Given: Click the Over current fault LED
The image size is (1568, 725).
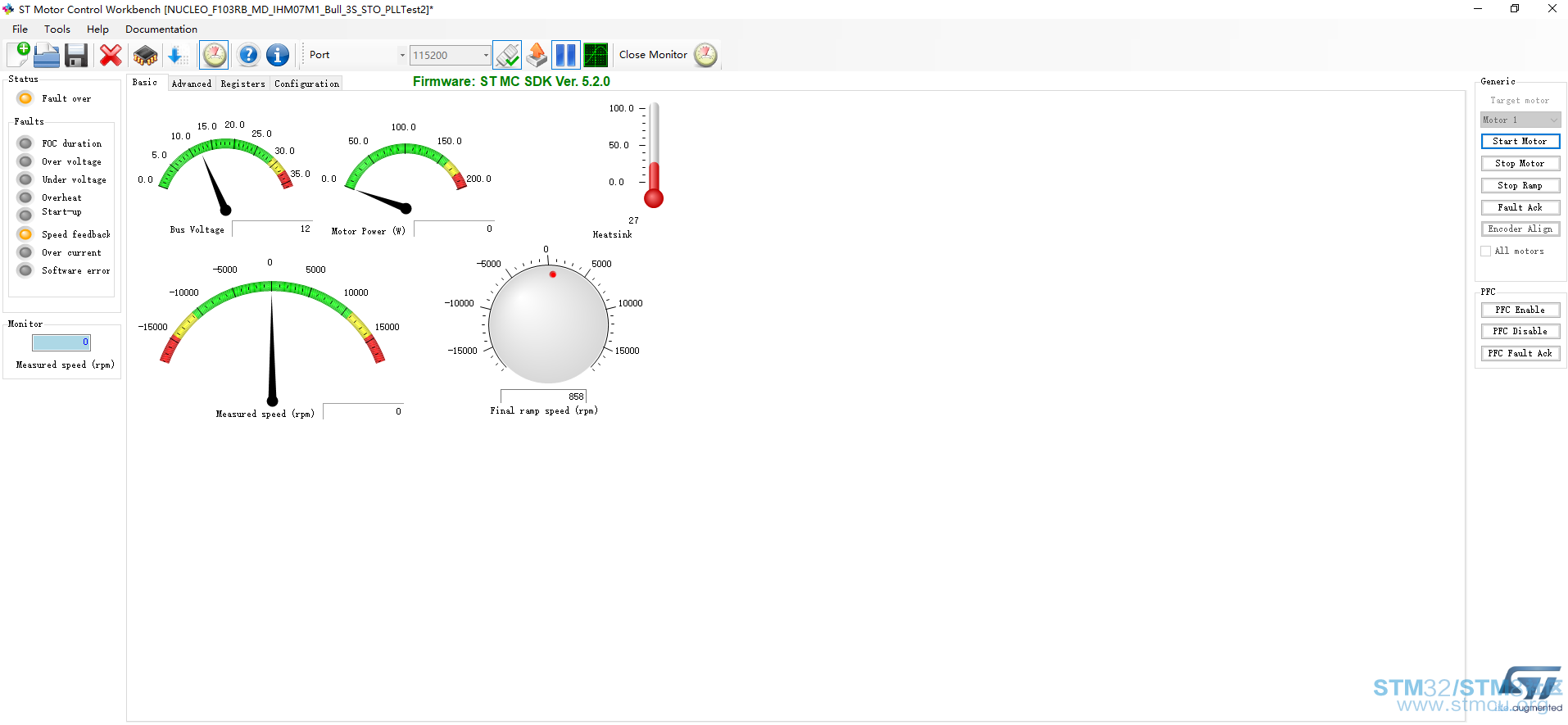Looking at the screenshot, I should click(25, 252).
